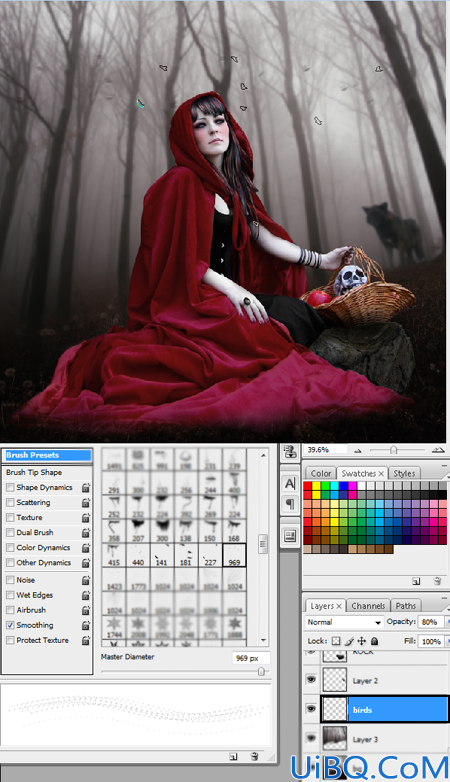Enable Protect Texture checkbox
The image size is (450, 782).
[x=10, y=639]
